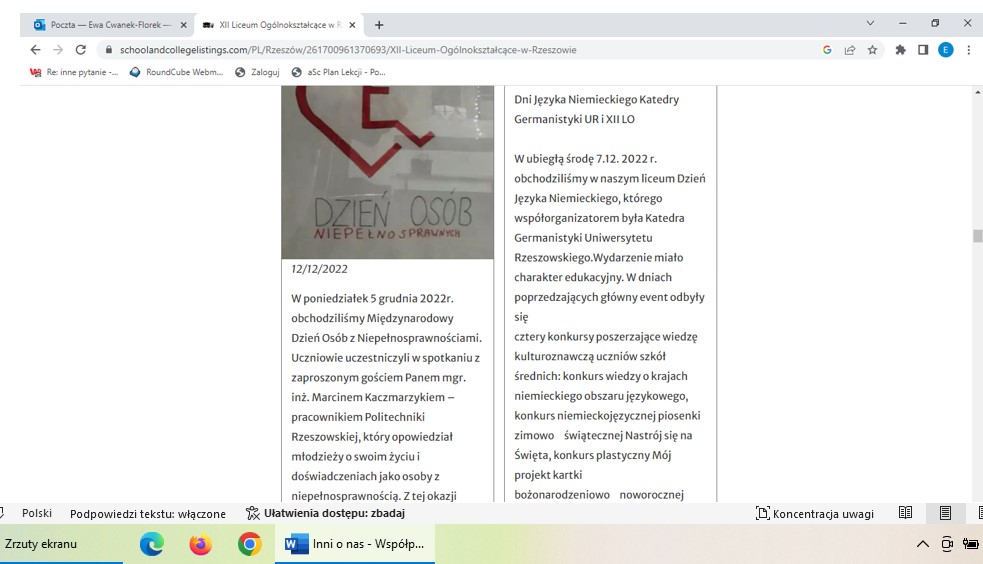Bookmark this page with the star icon

[x=872, y=49]
